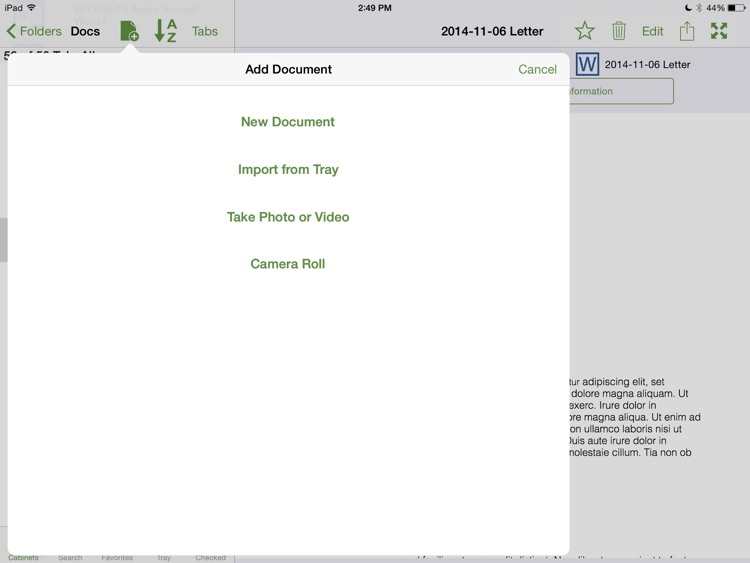The width and height of the screenshot is (750, 563).
Task: Open Camera Roll option
Action: coord(287,264)
